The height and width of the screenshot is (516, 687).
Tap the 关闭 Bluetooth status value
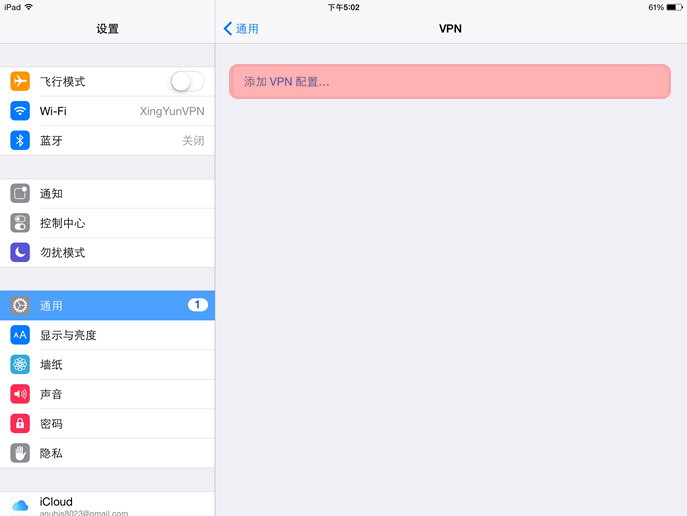coord(193,141)
